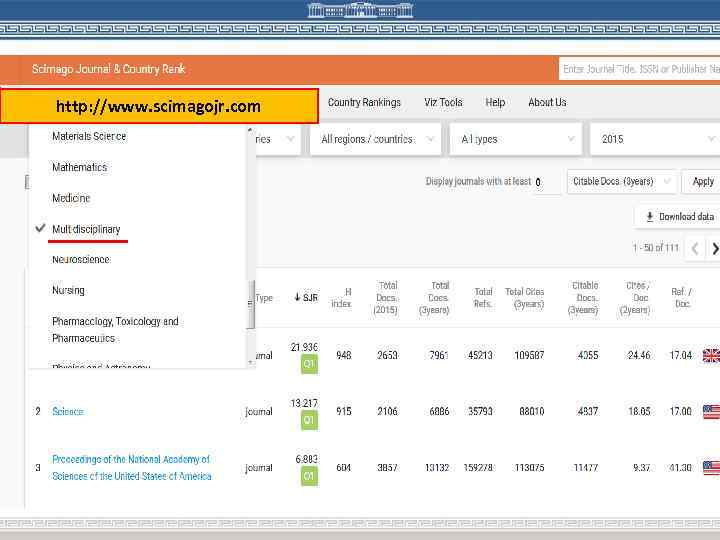The height and width of the screenshot is (540, 720).
Task: Click the subject list scroll-down arrow
Action: 250,362
